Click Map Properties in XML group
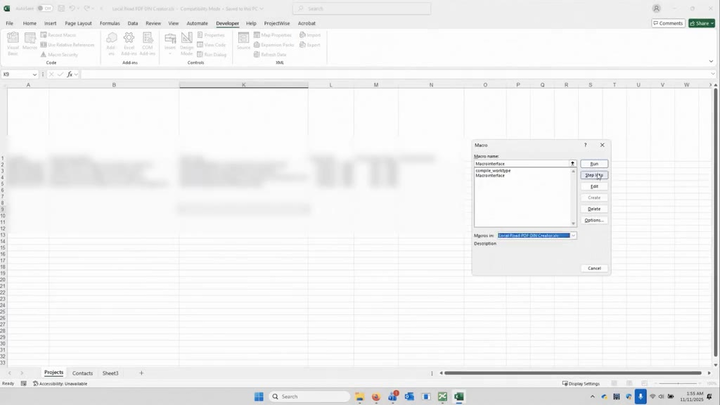This screenshot has height=405, width=720. coord(273,35)
